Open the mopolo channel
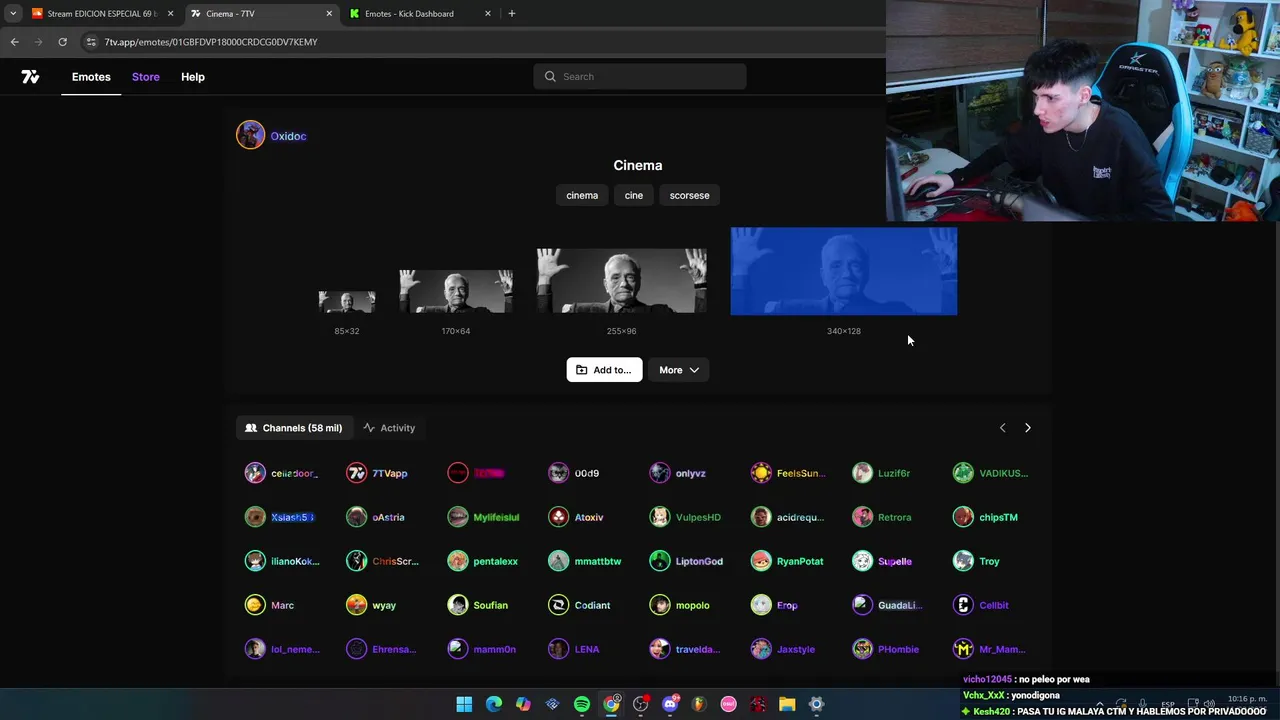The width and height of the screenshot is (1280, 720). 680,605
